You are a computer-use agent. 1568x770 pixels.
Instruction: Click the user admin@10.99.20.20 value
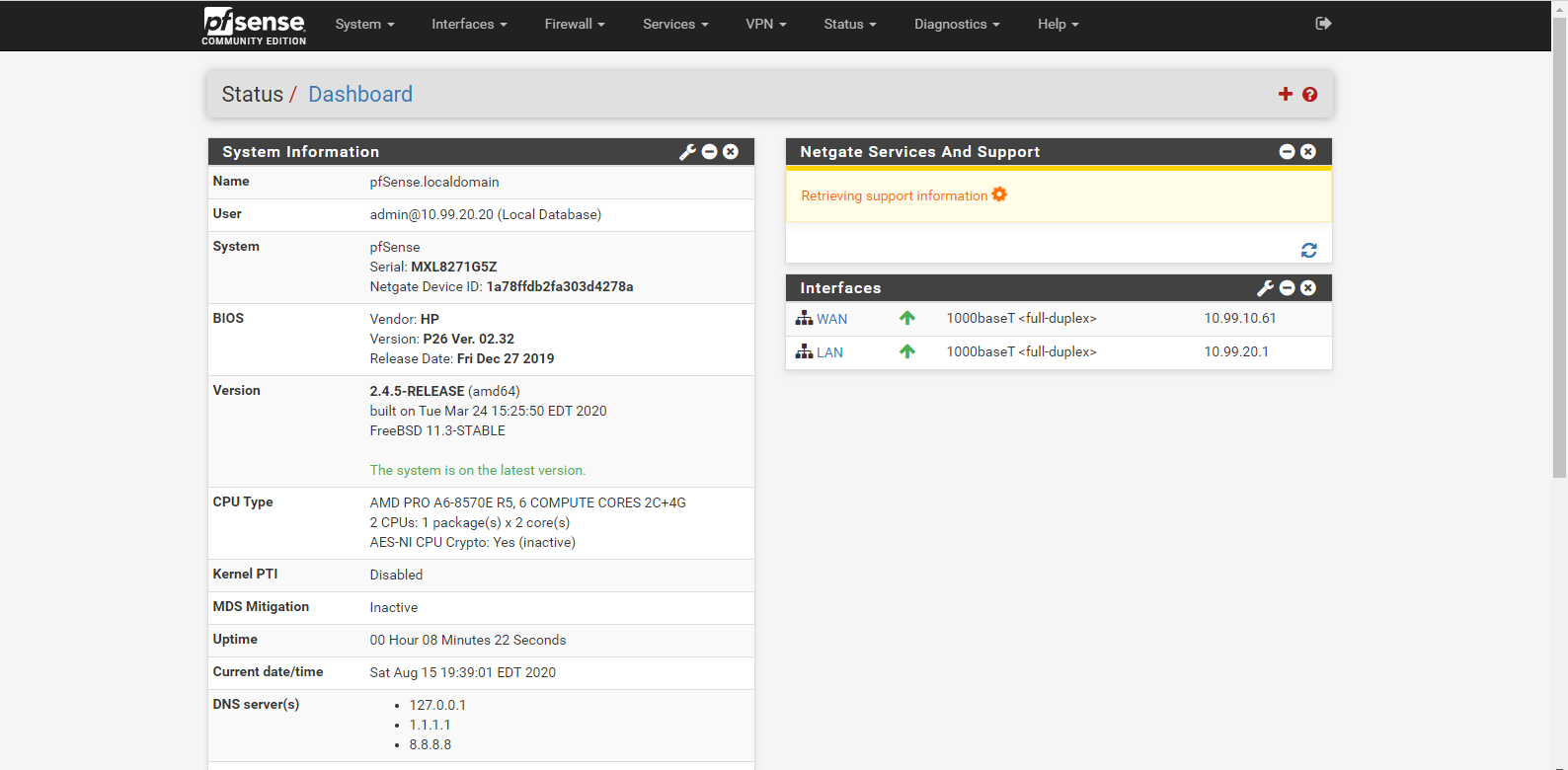click(486, 215)
